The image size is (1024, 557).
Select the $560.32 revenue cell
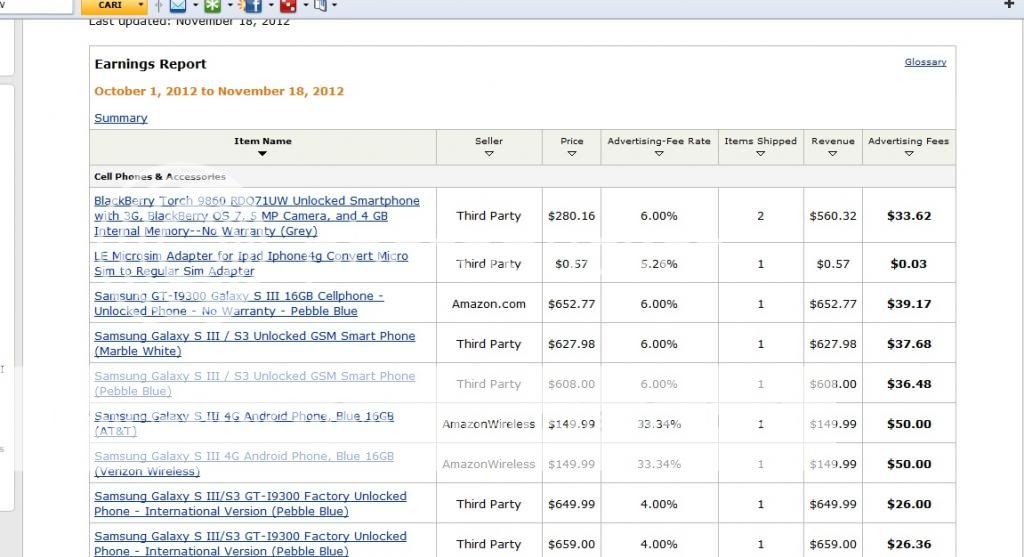coord(833,216)
